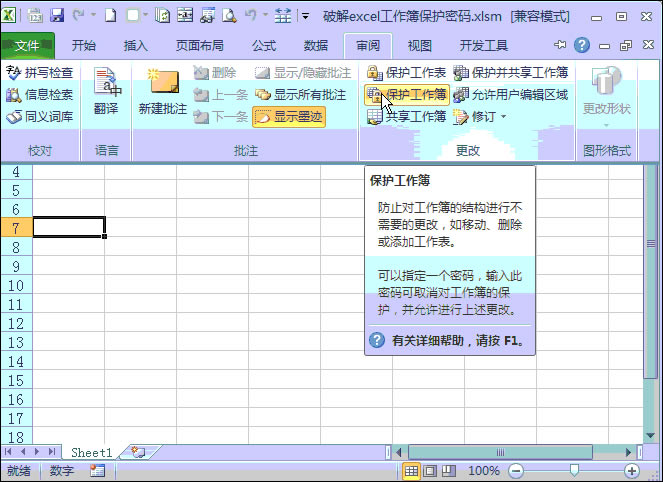The height and width of the screenshot is (482, 663).
Task: Switch to the 公式 formulas tab
Action: point(264,45)
